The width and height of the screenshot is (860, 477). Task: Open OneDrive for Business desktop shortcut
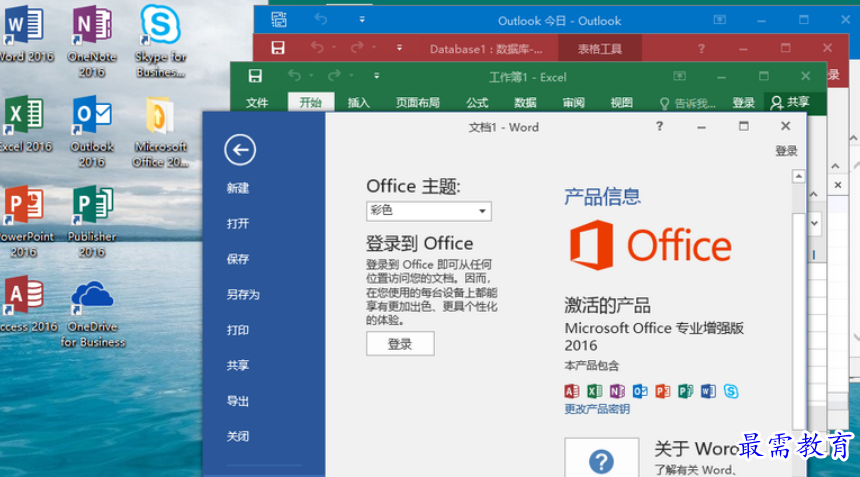[92, 314]
